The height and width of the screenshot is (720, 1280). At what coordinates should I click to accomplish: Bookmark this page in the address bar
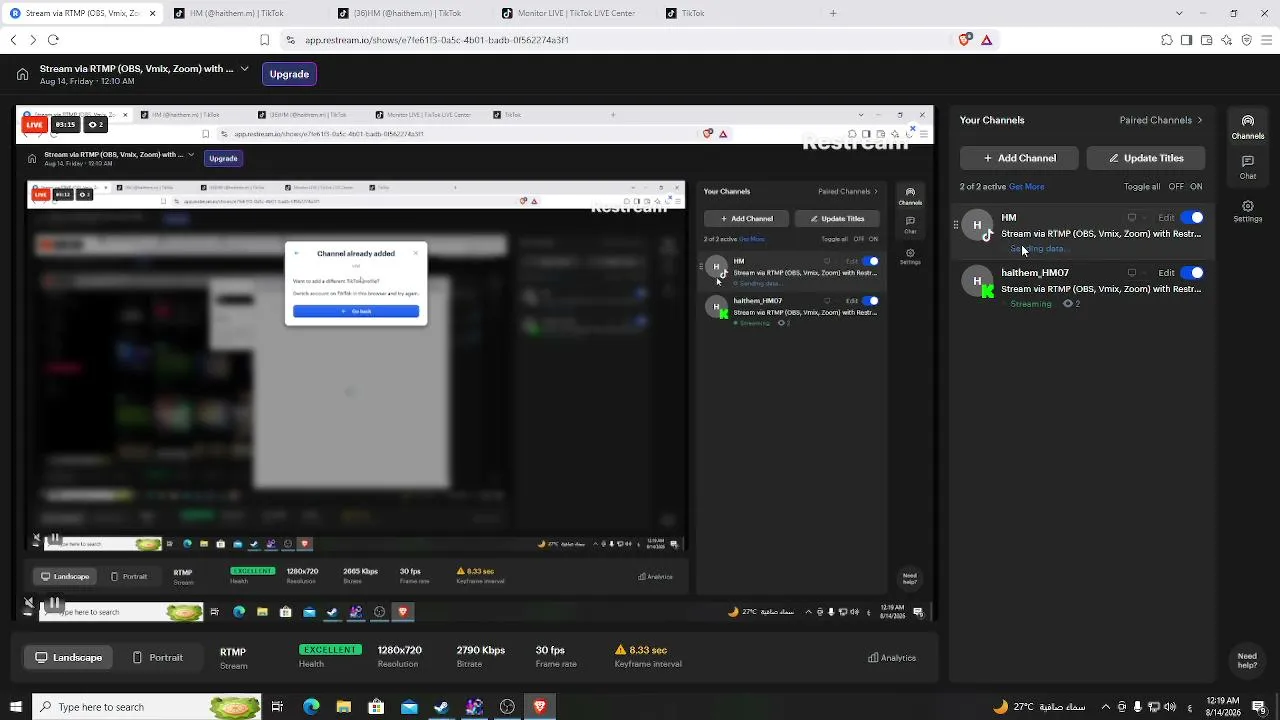tap(264, 40)
